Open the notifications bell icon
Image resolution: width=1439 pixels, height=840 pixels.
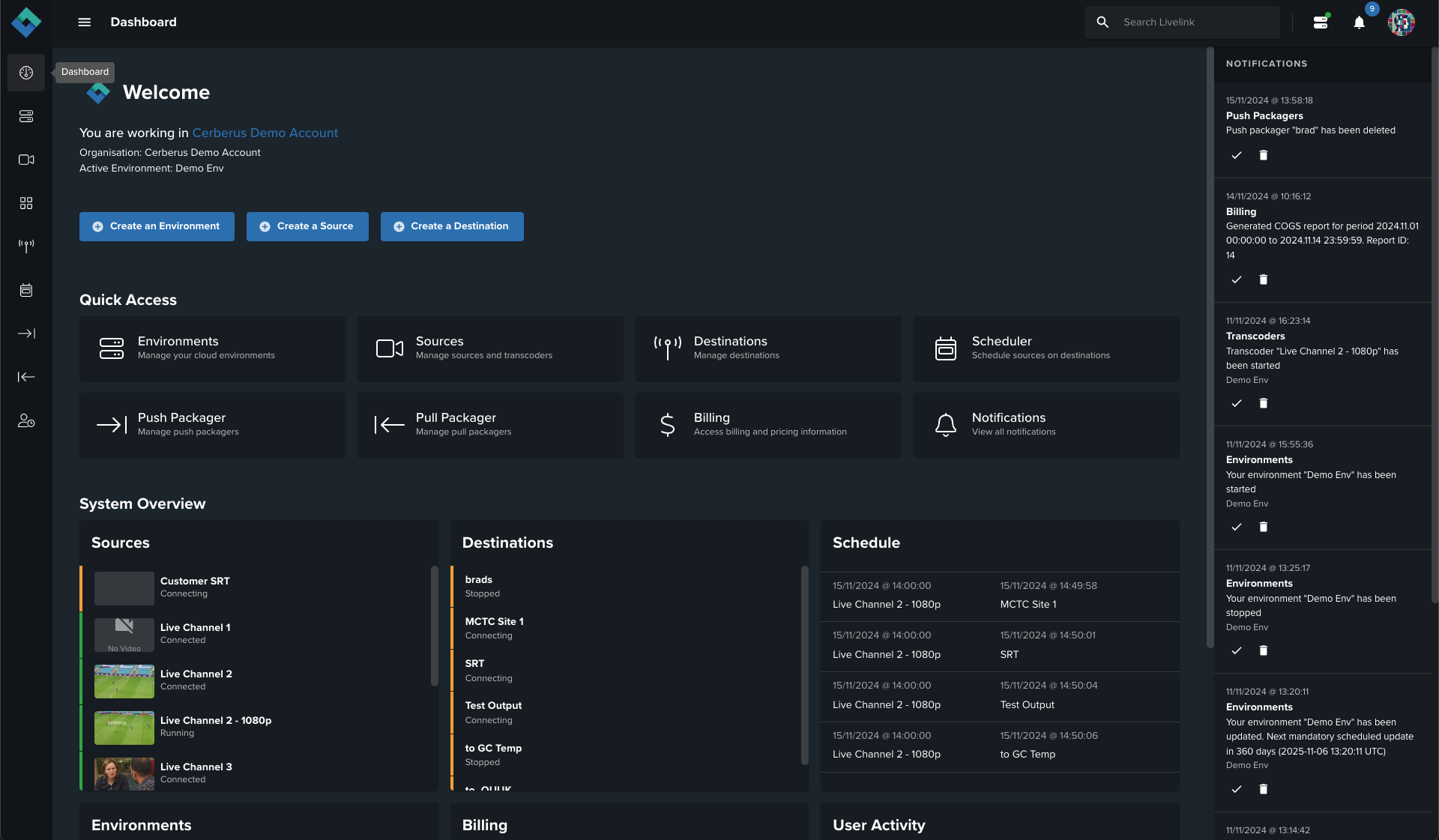(1359, 22)
